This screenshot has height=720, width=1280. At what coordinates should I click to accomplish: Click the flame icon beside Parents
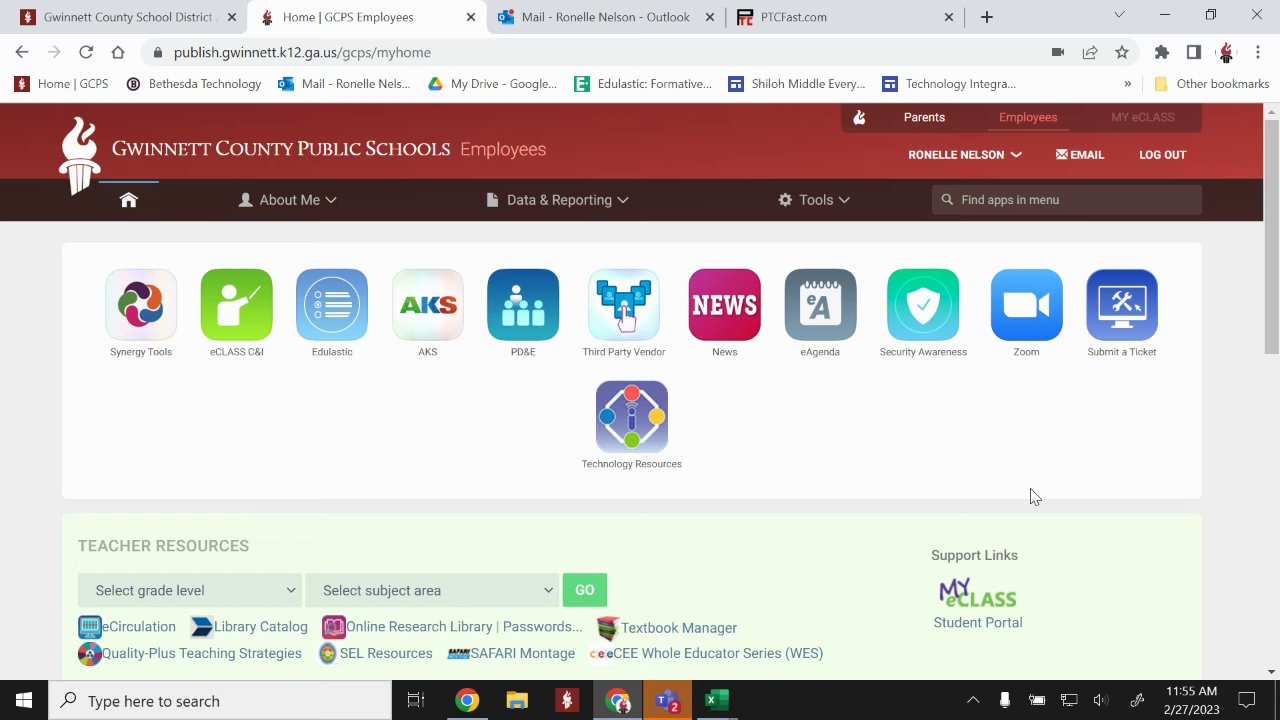click(859, 118)
